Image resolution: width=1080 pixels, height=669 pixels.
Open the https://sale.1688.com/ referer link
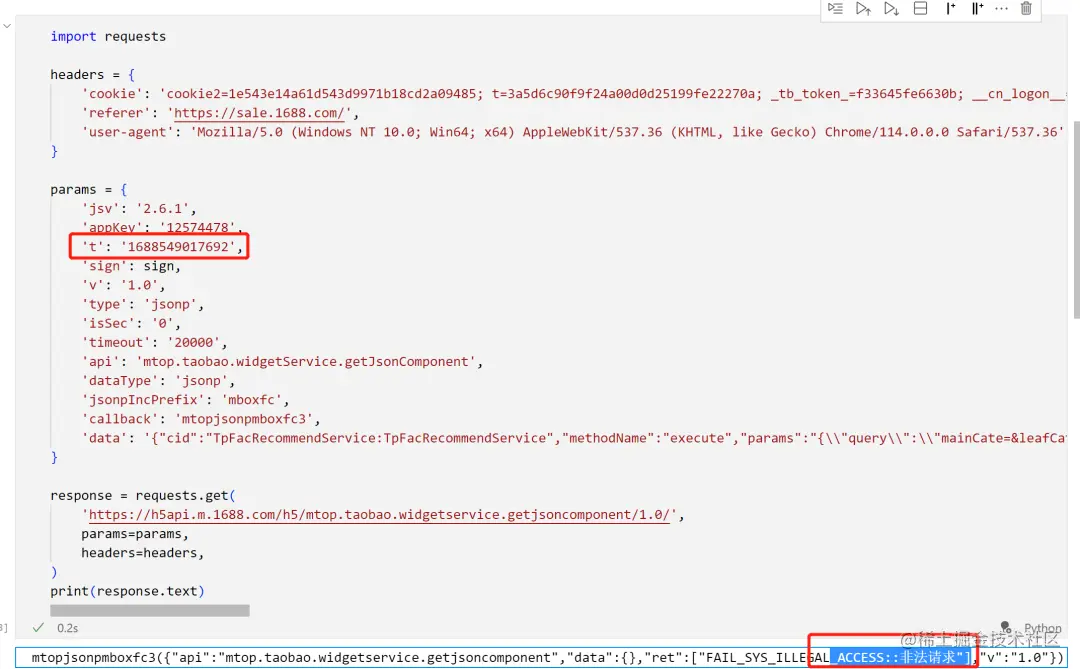pos(259,113)
